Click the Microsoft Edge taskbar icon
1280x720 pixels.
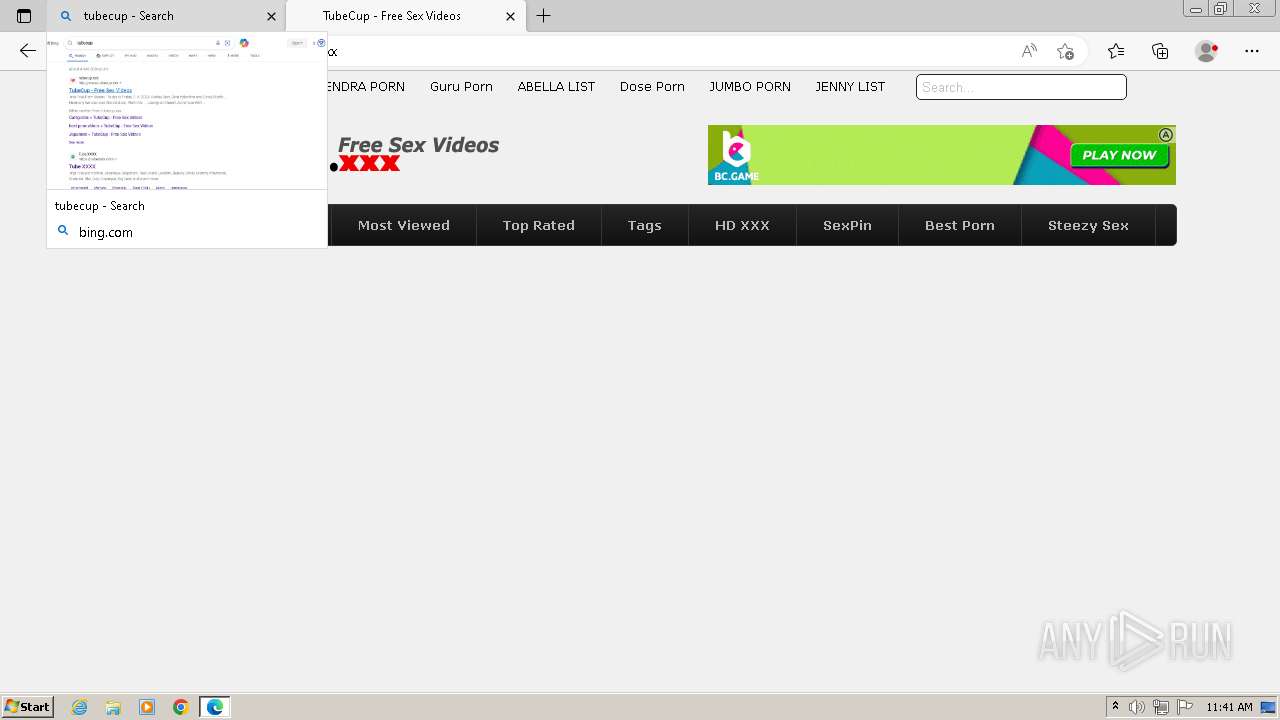coord(215,707)
